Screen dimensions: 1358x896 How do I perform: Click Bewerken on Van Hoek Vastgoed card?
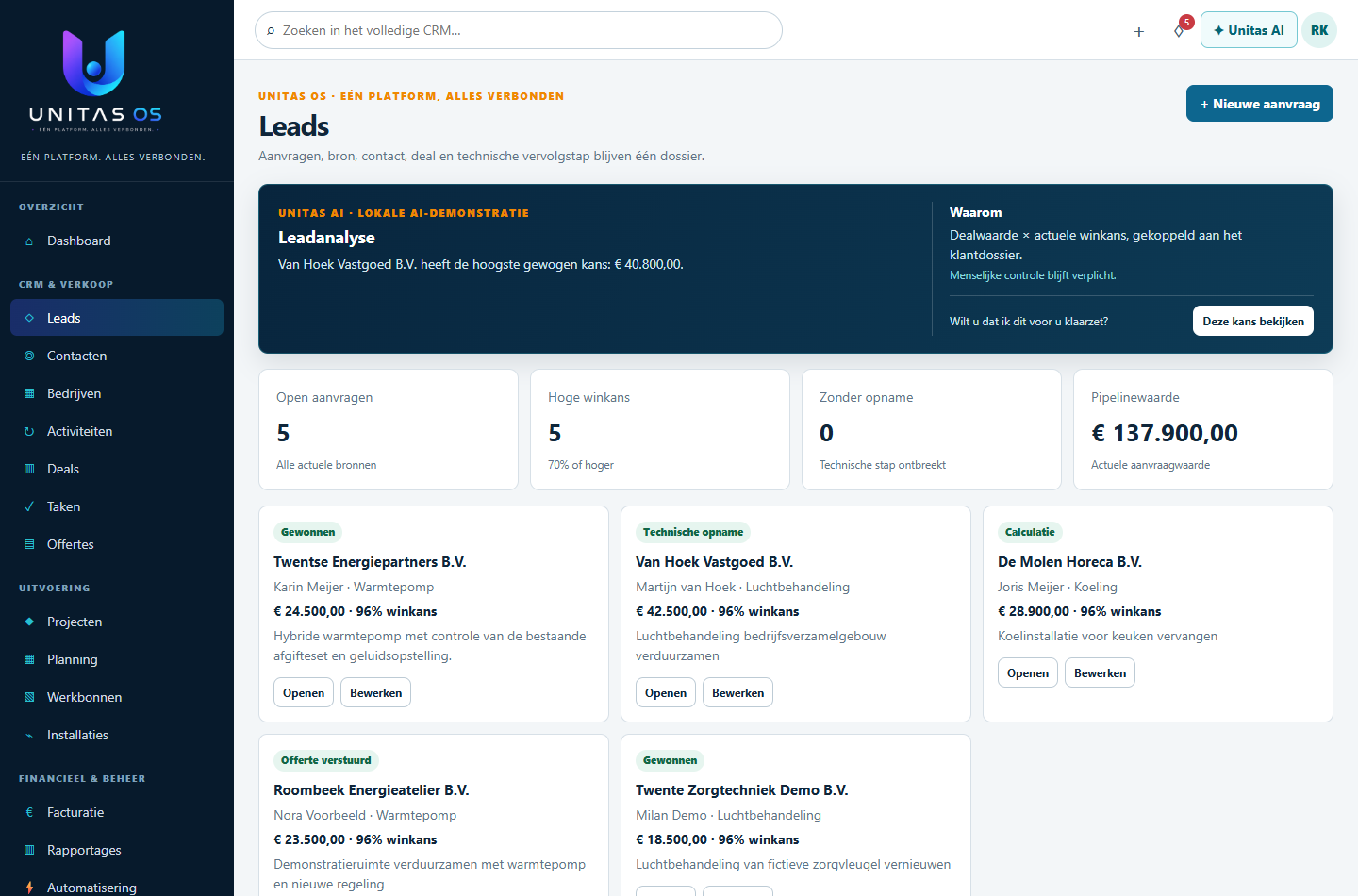[737, 692]
